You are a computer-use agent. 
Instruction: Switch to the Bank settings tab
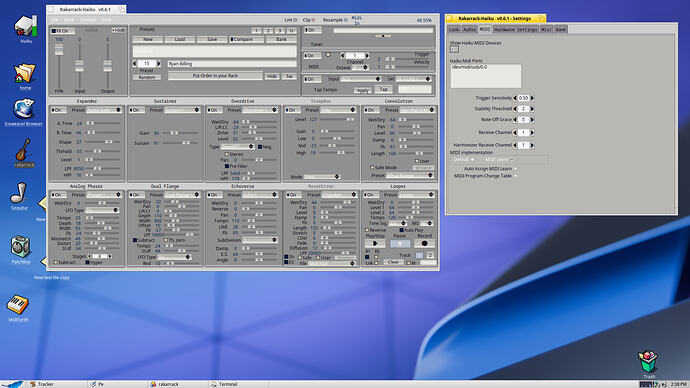tap(561, 29)
